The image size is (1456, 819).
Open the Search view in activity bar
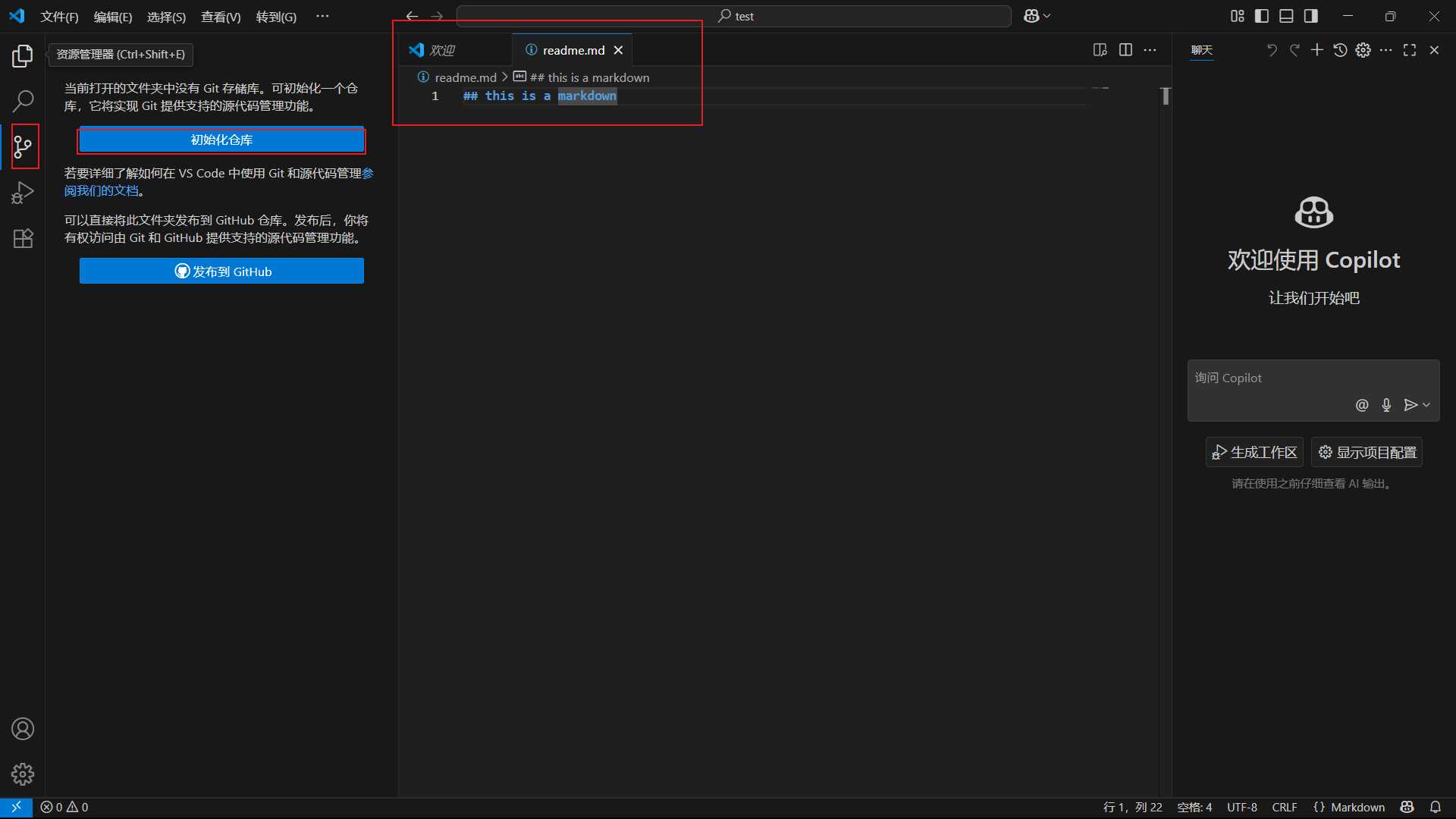coord(23,100)
